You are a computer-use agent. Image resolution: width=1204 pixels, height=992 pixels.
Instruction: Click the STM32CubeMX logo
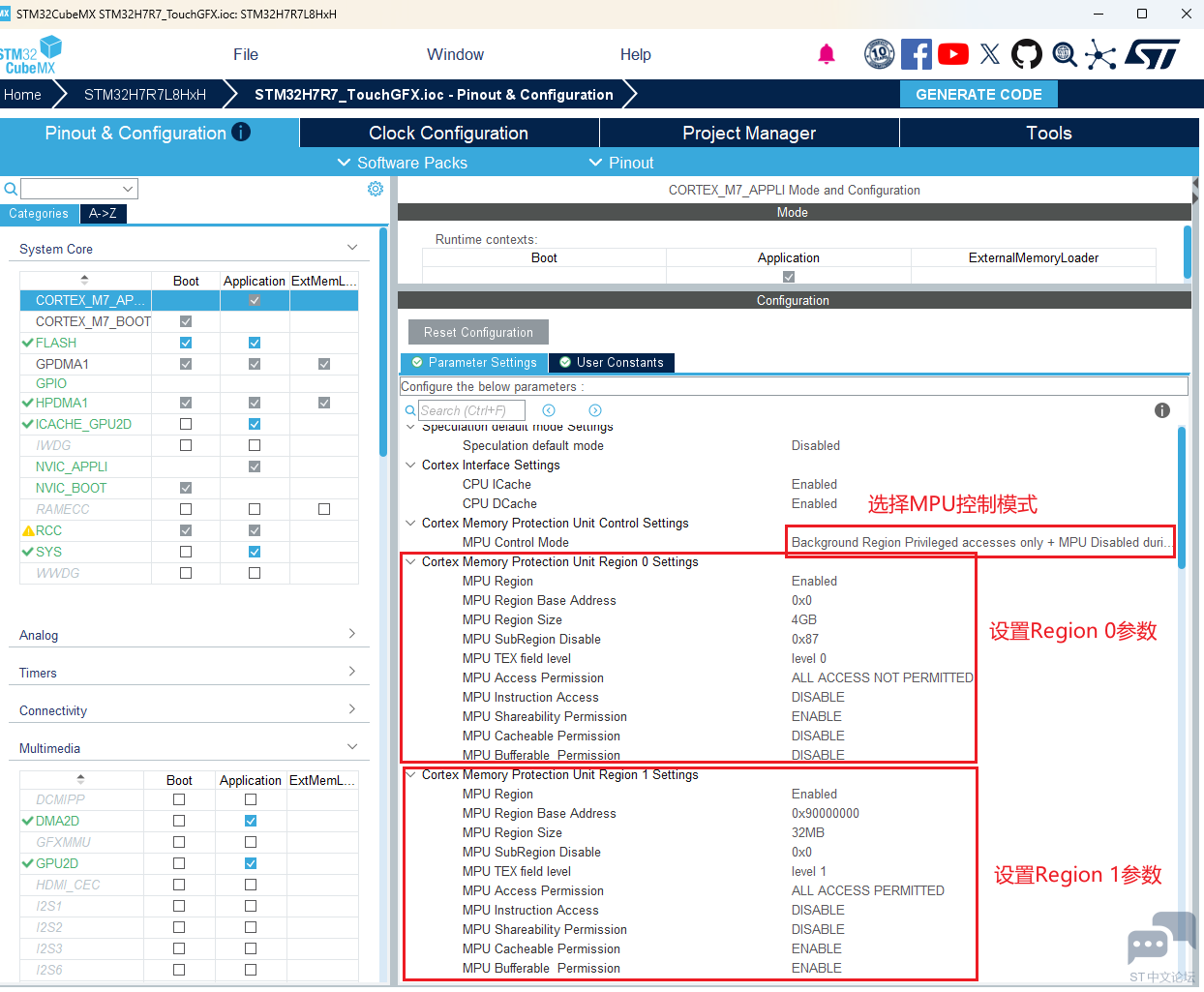point(31,55)
